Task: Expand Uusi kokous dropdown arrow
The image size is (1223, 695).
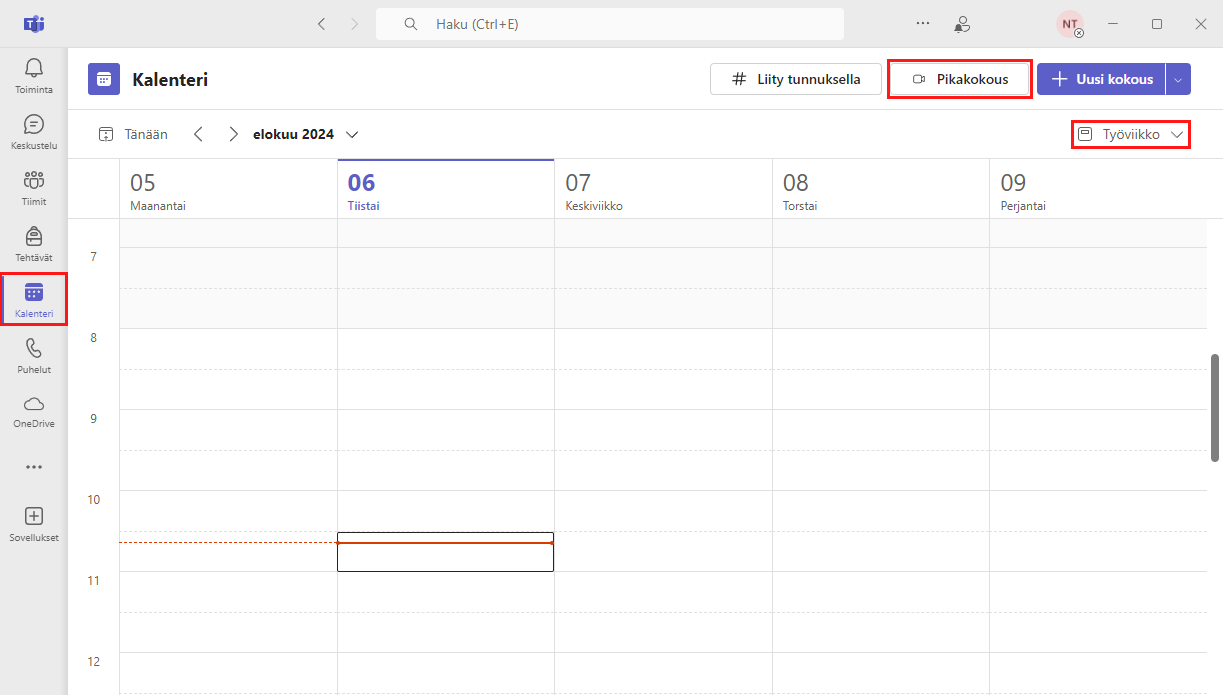Action: (x=1178, y=79)
